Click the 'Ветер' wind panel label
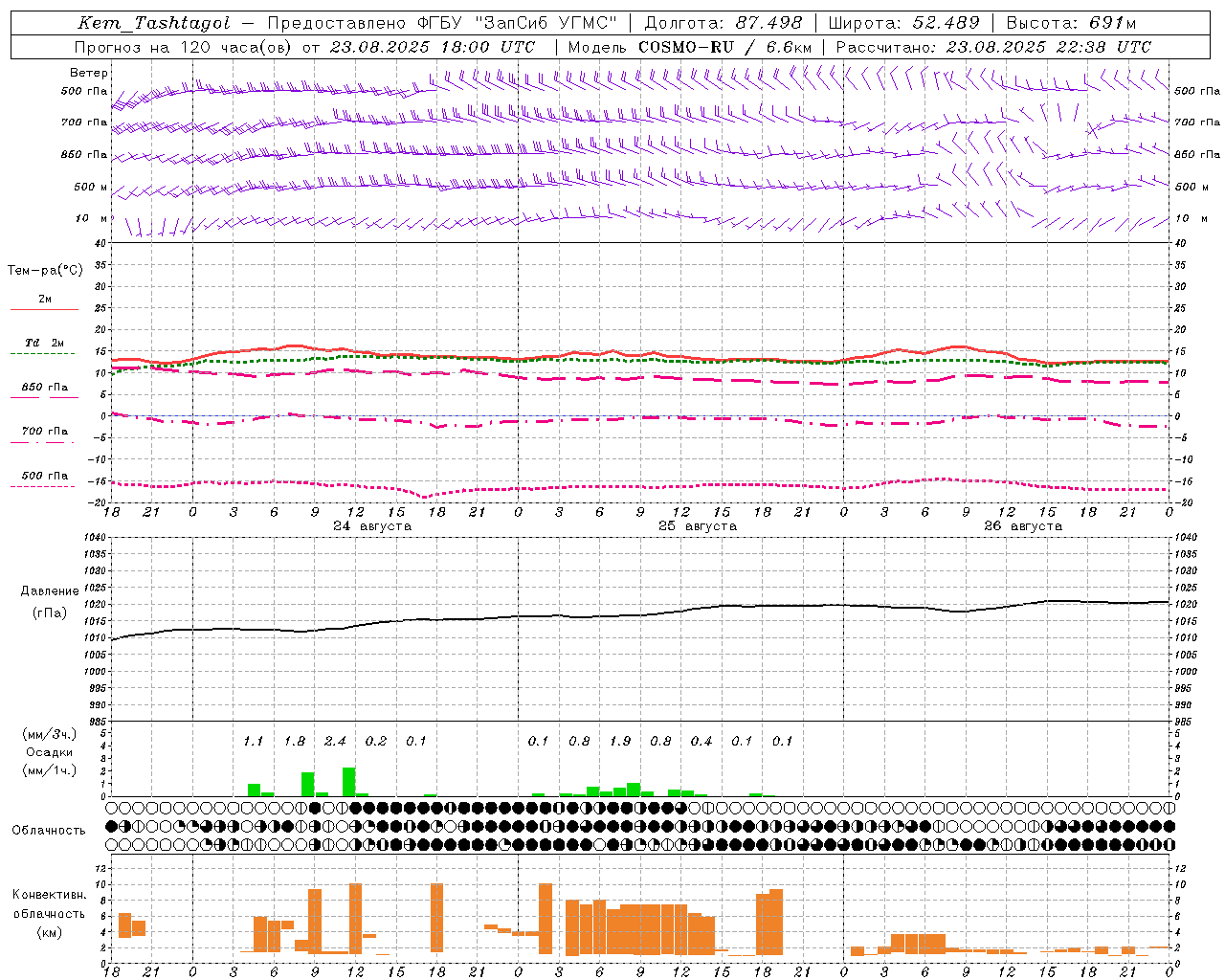The image size is (1225, 980). [88, 73]
